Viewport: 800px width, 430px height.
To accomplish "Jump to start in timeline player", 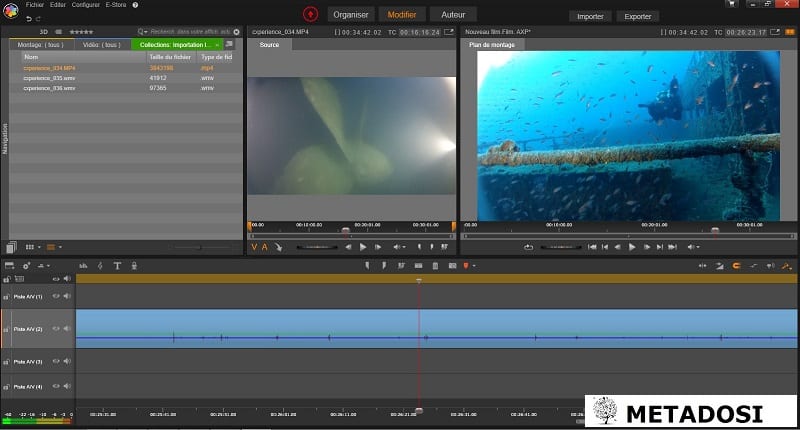I will [x=592, y=247].
